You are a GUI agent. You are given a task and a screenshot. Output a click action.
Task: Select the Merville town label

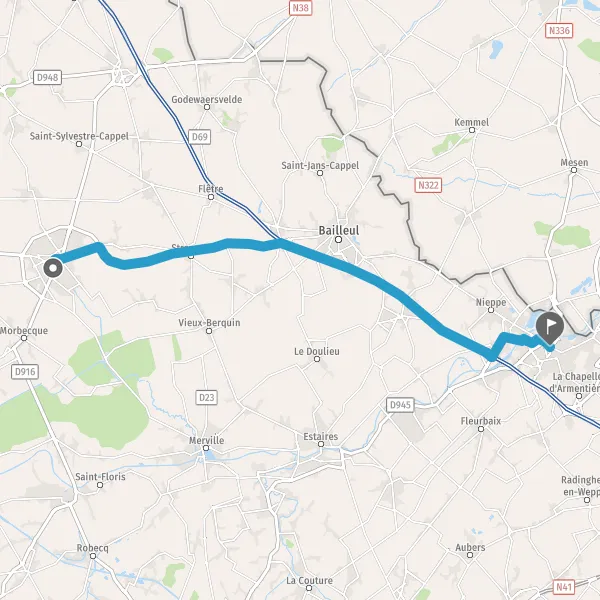tap(206, 440)
